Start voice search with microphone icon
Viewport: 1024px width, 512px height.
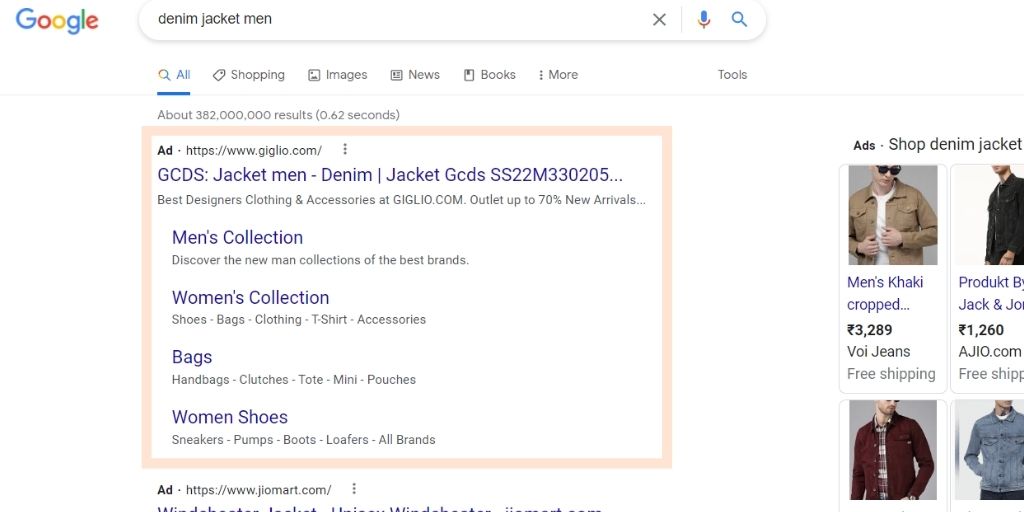pyautogui.click(x=703, y=20)
